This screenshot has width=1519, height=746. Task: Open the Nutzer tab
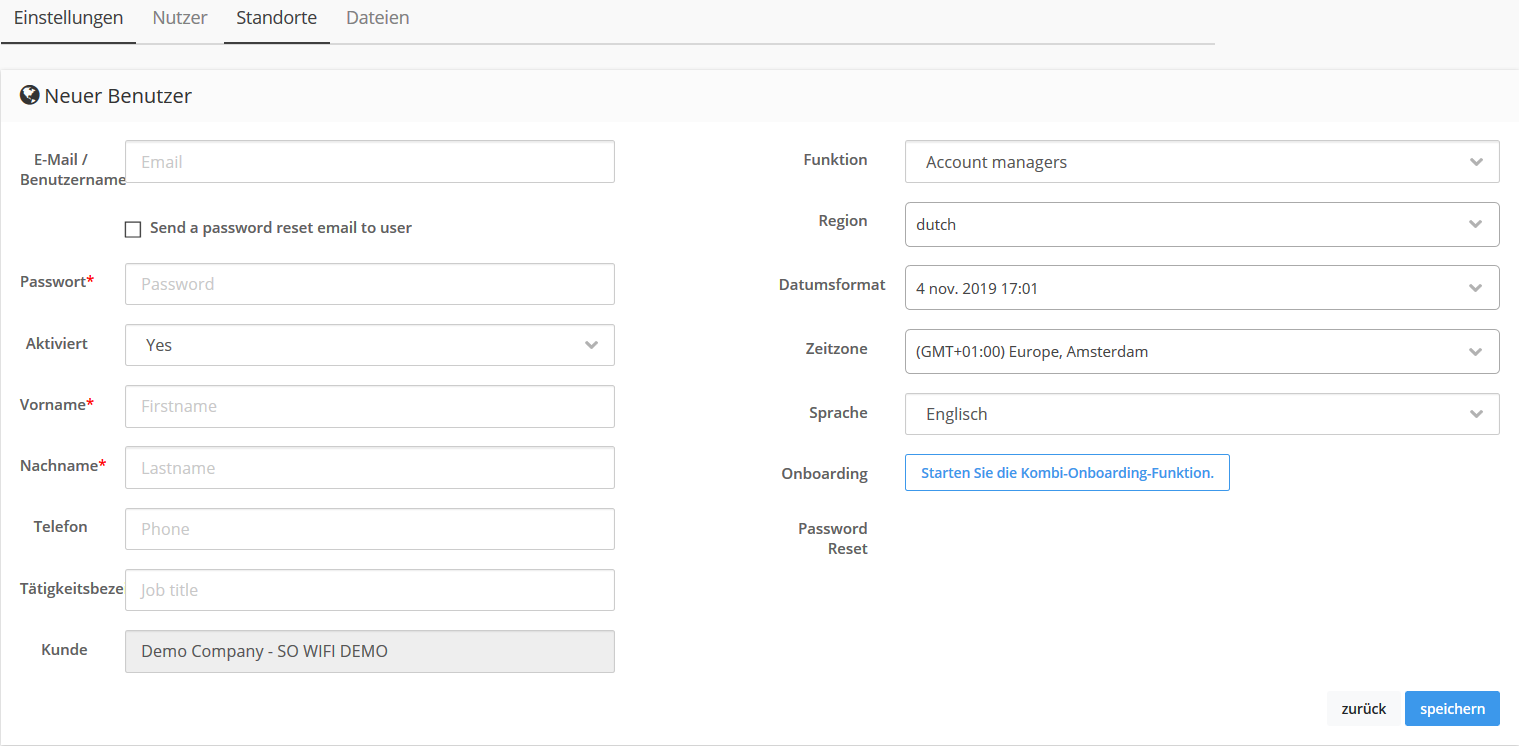click(x=180, y=18)
